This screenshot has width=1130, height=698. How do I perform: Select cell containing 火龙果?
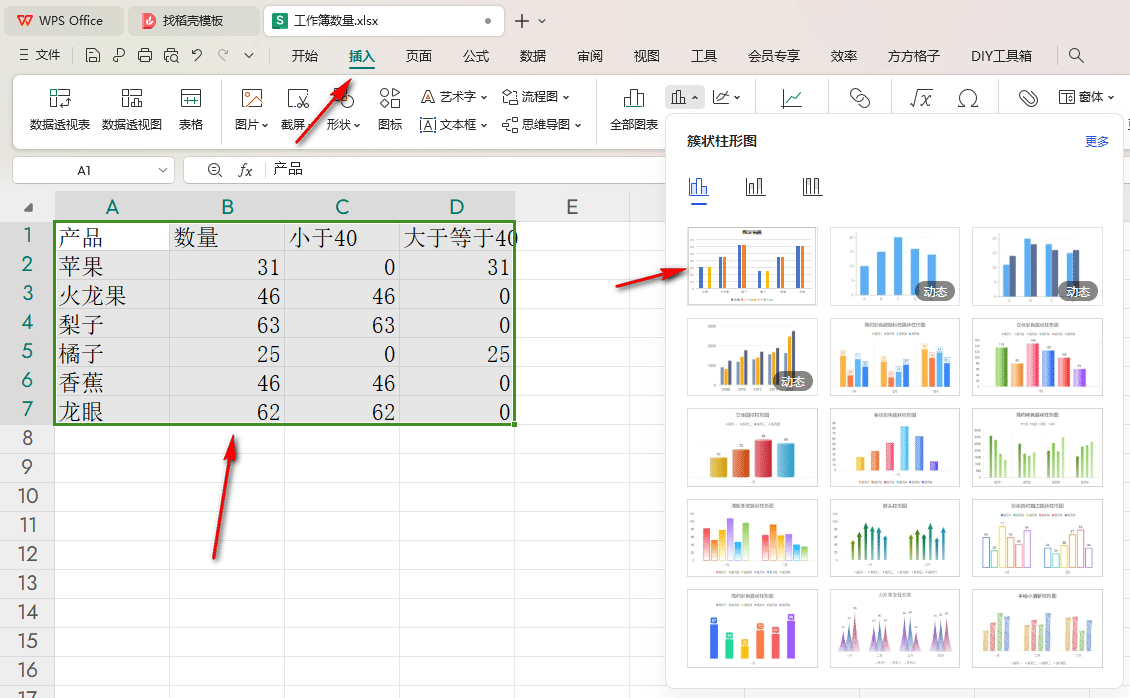[112, 296]
